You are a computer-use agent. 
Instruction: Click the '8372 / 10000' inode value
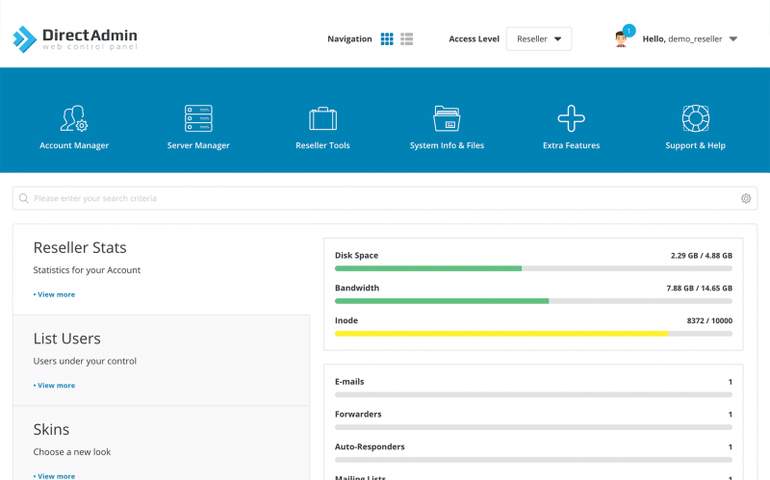(x=710, y=320)
